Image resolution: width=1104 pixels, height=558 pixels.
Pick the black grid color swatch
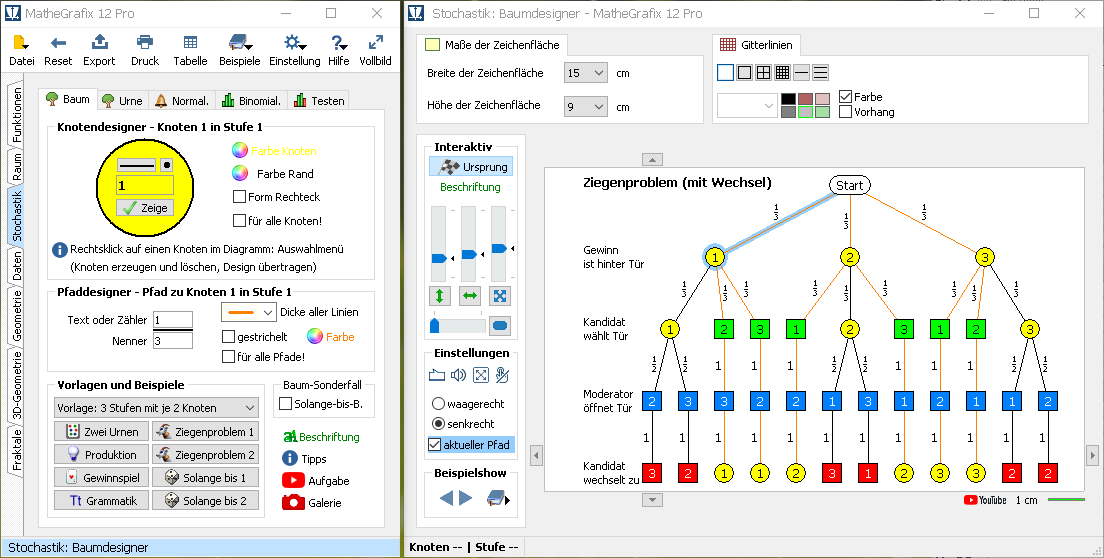[x=789, y=99]
